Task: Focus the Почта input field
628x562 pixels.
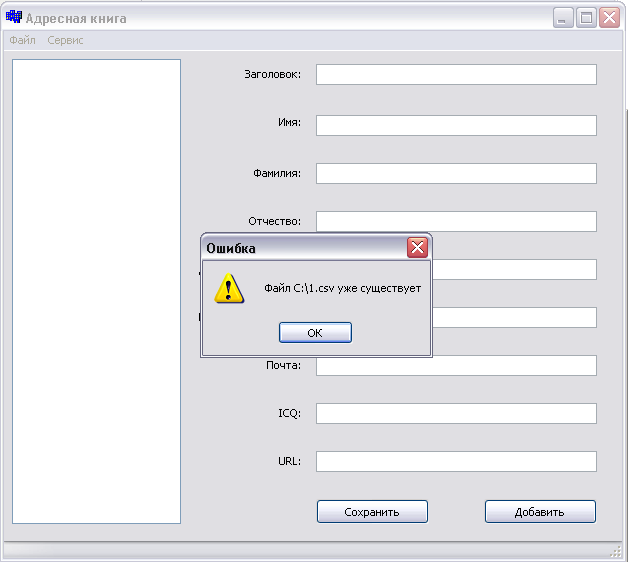Action: click(456, 365)
